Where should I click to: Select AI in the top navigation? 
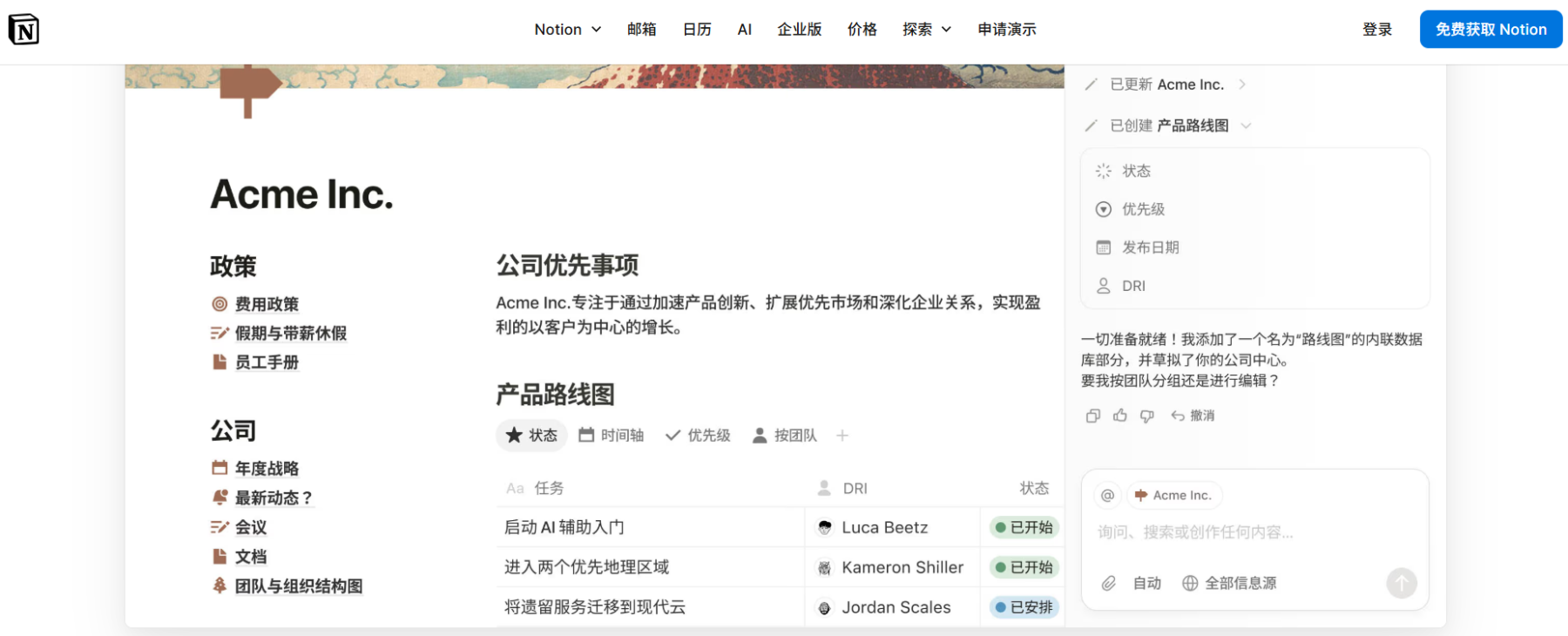tap(745, 30)
